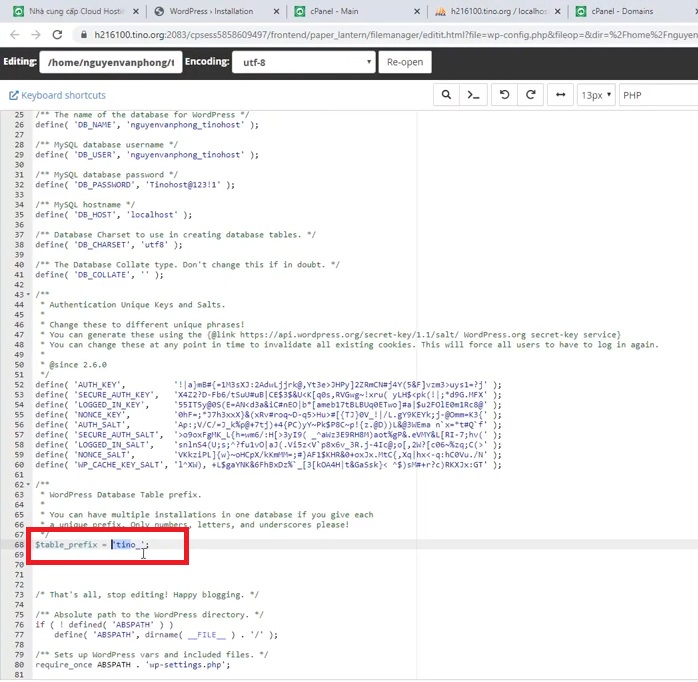This screenshot has width=698, height=682.
Task: Click the DB_CHARSET utf8 line
Action: (x=109, y=245)
